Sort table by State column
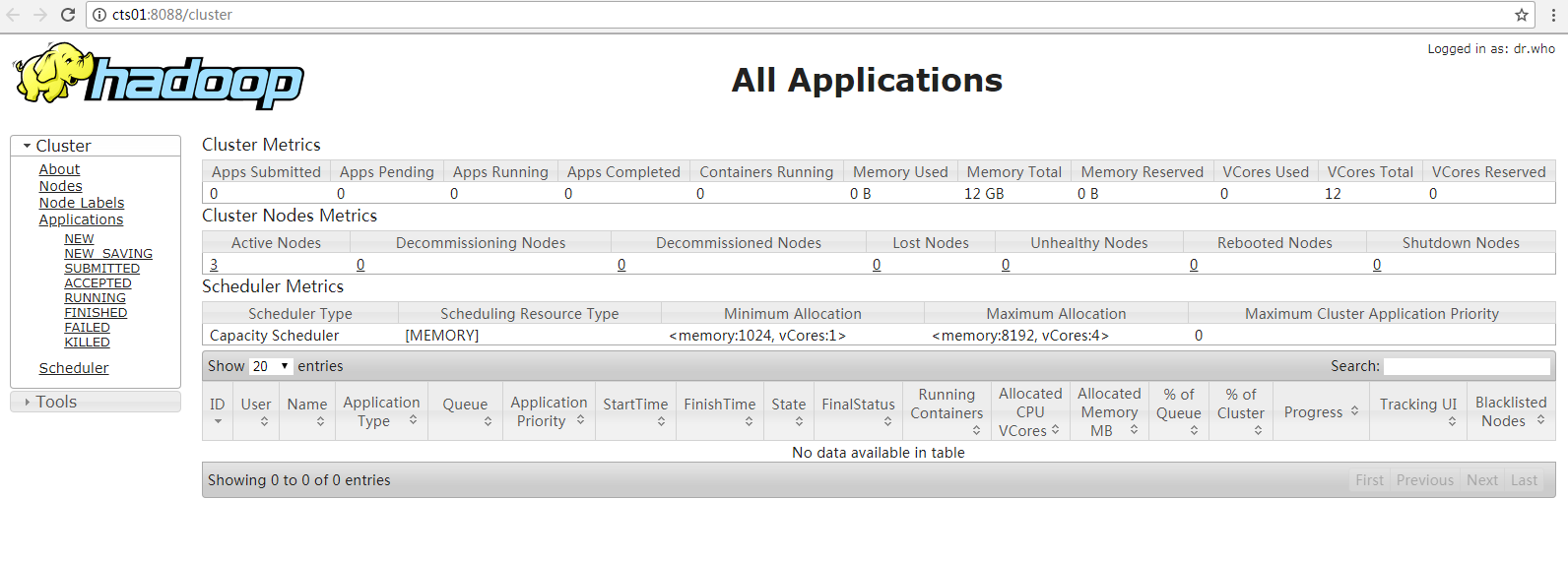Screen dimensions: 1568x562 [789, 411]
